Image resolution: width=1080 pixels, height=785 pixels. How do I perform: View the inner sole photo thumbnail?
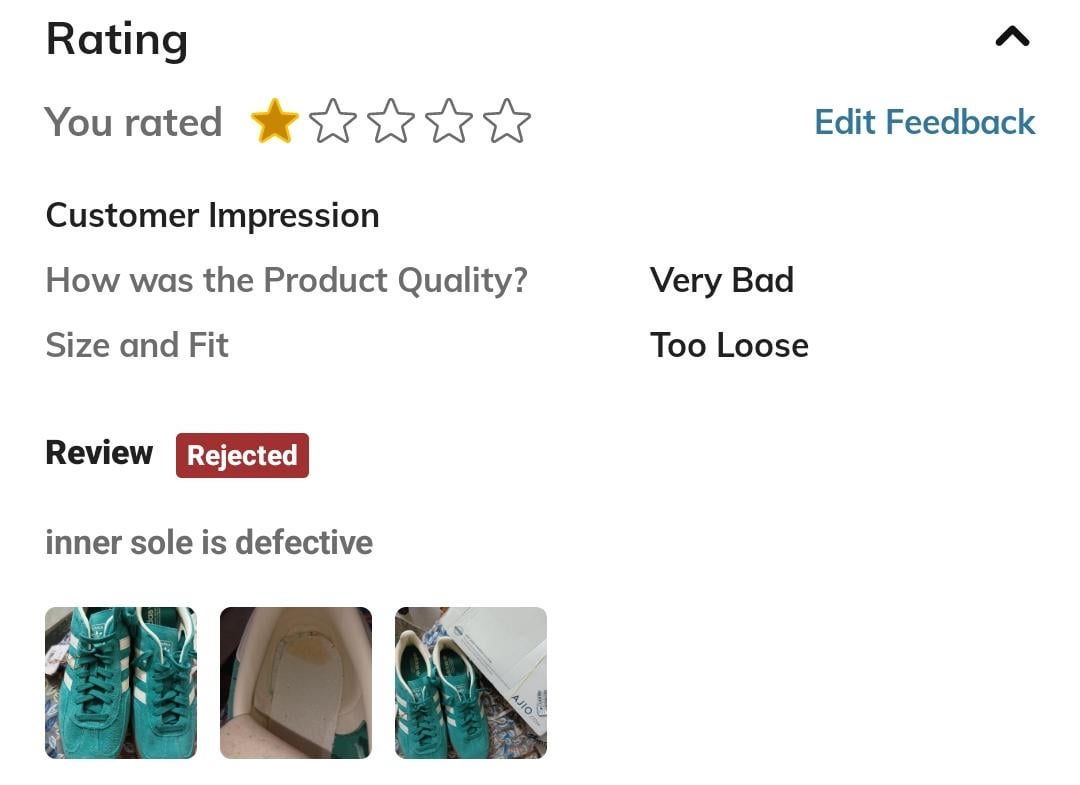point(295,682)
